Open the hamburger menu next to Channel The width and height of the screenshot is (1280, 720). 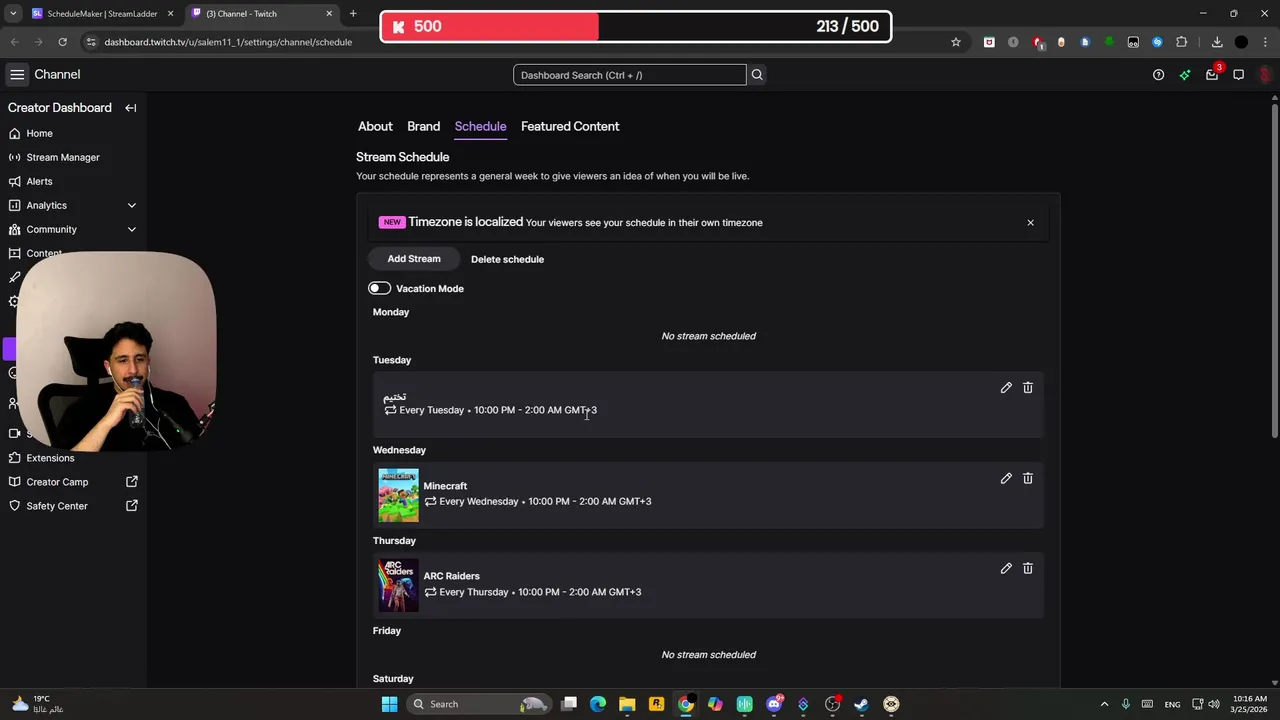point(17,74)
